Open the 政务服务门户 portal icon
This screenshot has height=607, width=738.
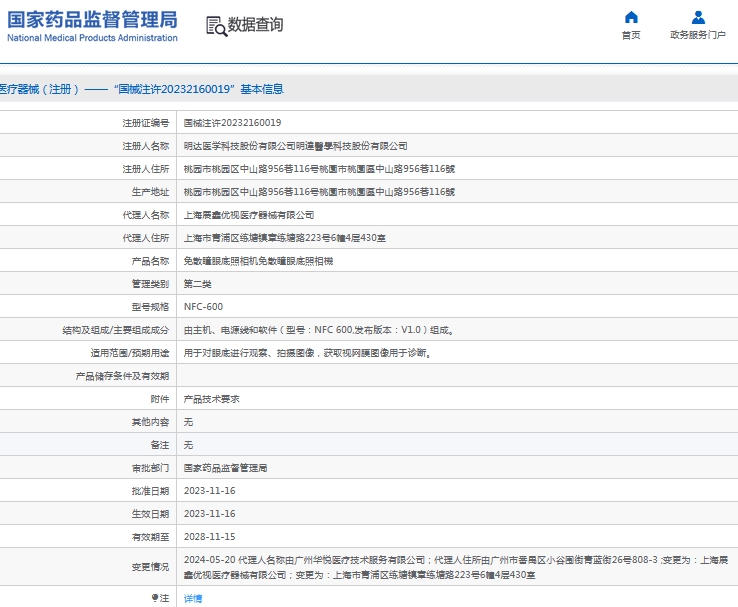point(698,17)
